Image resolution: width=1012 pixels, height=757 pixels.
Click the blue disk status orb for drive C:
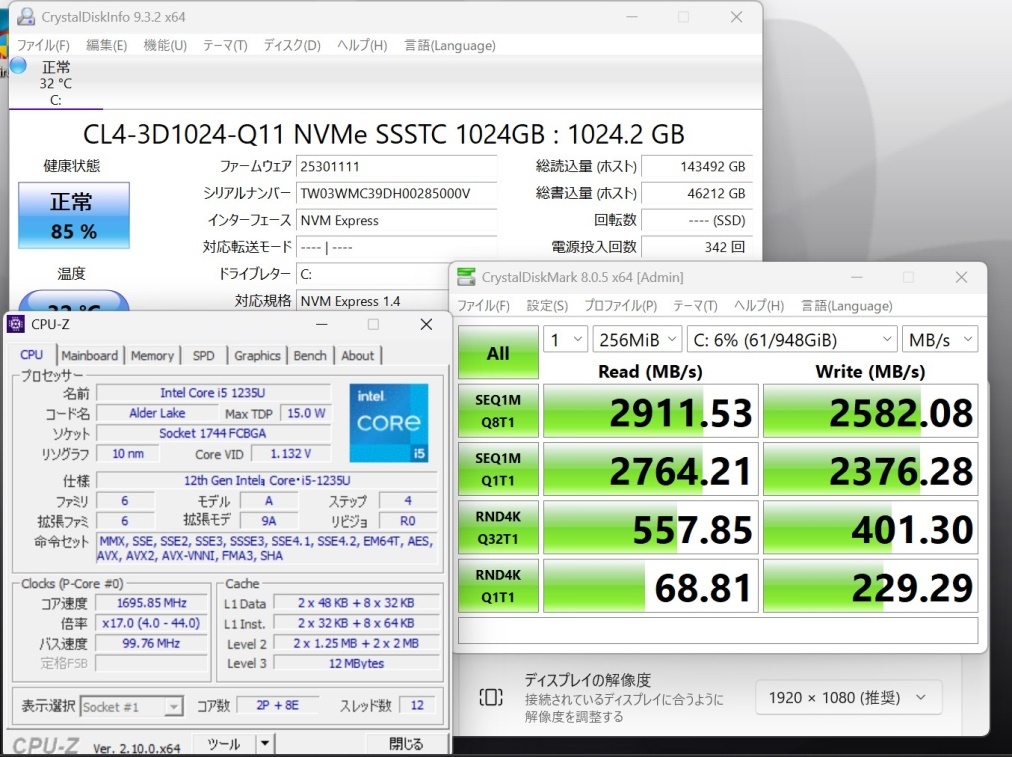pos(18,65)
